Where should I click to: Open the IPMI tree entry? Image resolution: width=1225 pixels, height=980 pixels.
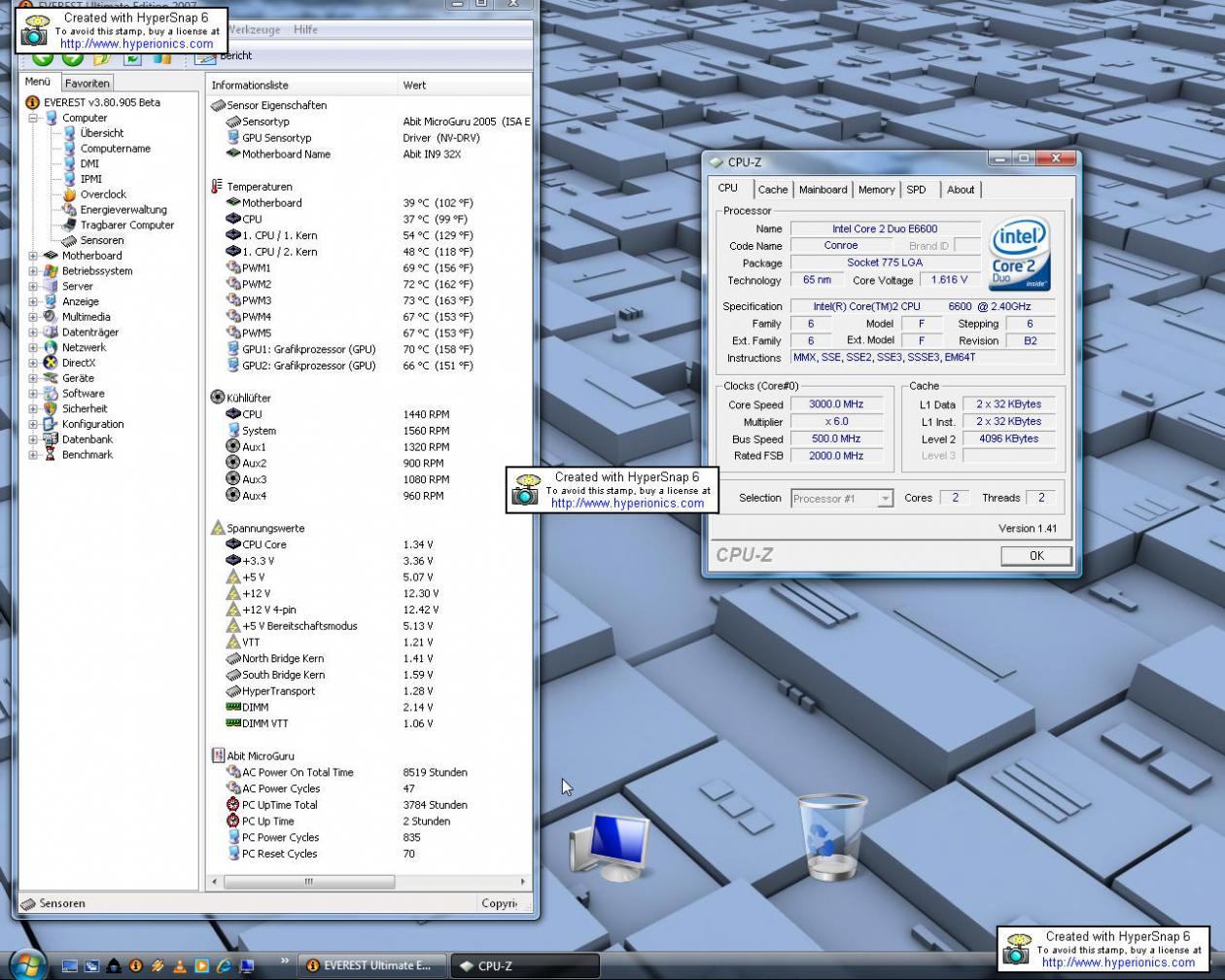(91, 179)
